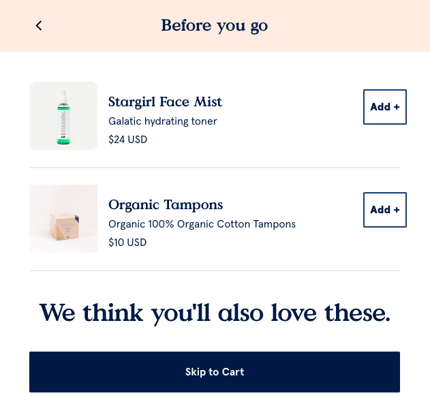The width and height of the screenshot is (430, 402).
Task: Click the Galatic hydrating toner description
Action: (x=163, y=121)
